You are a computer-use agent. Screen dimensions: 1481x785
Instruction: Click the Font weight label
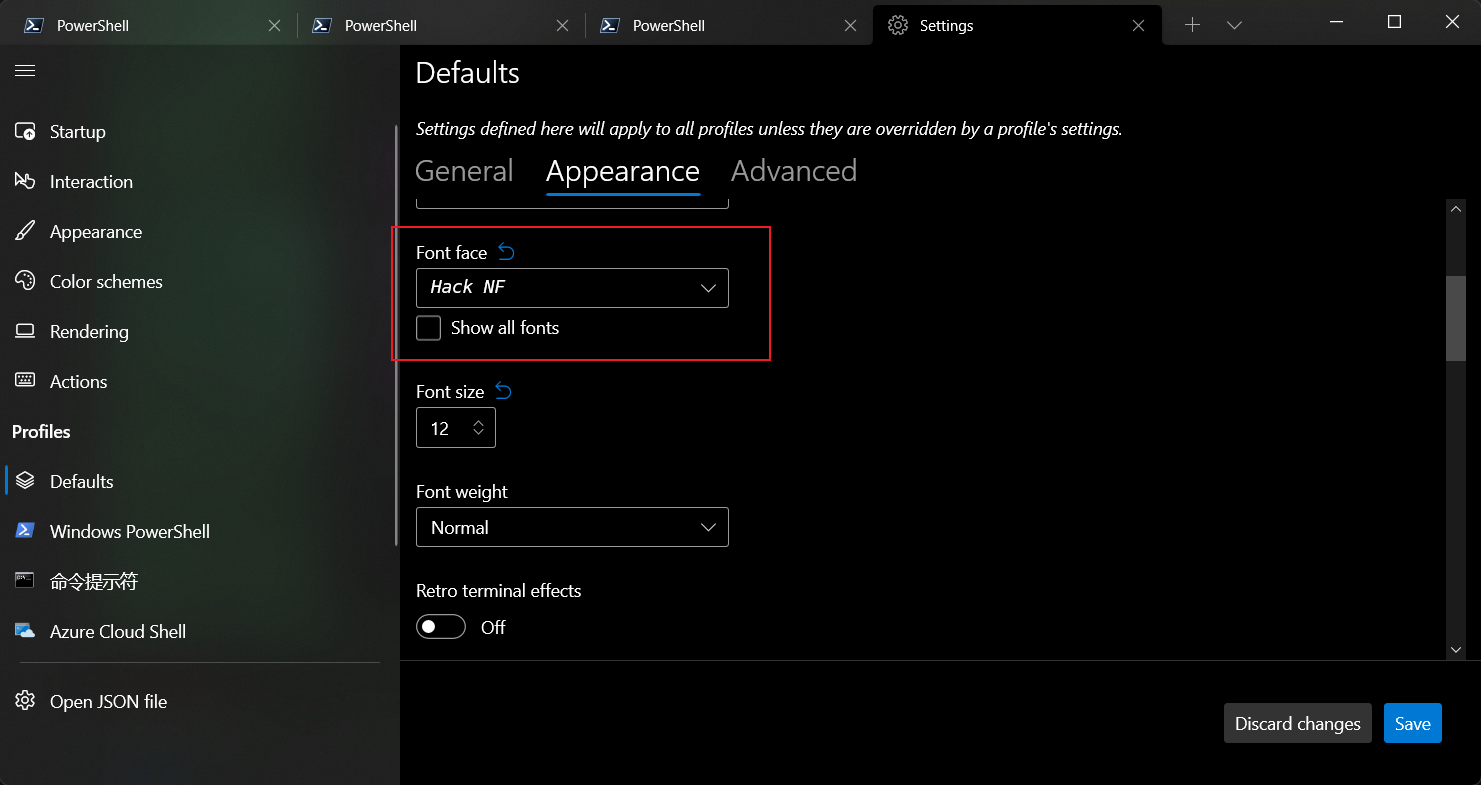point(462,491)
